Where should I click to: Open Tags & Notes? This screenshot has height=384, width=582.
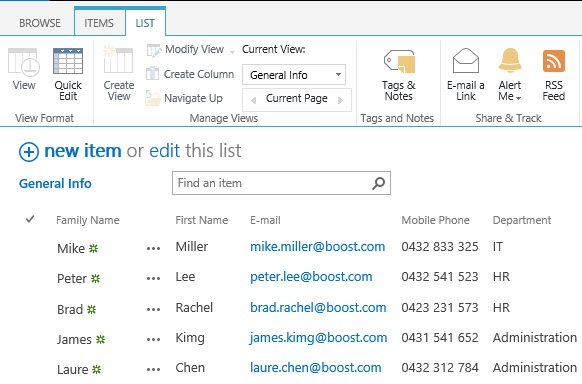pyautogui.click(x=399, y=62)
